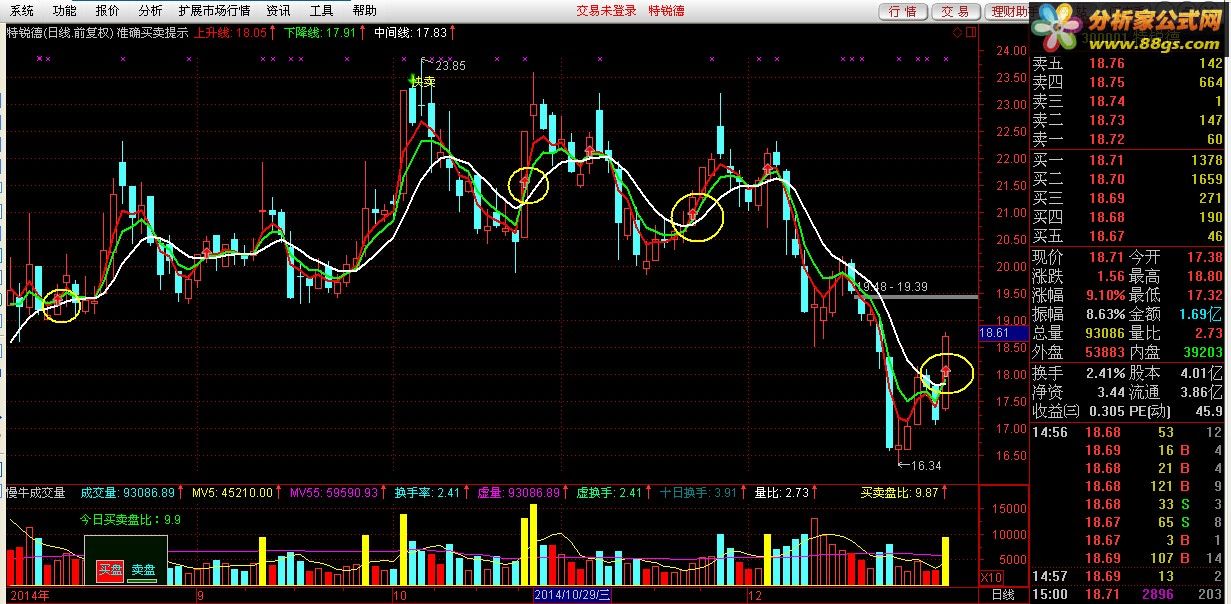Select the 买二 18.70 order row
1231x604 pixels.
pos(1128,179)
